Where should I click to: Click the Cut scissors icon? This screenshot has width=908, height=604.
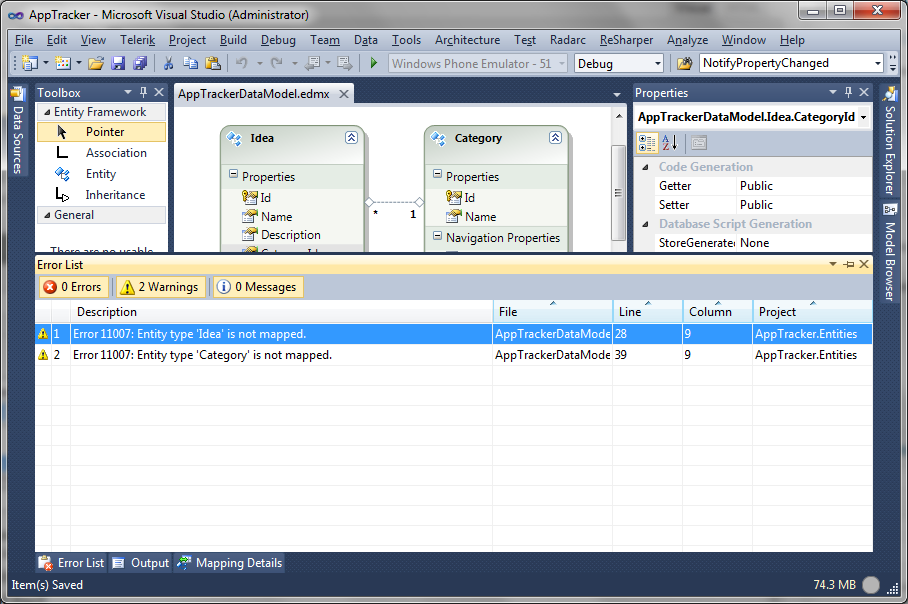pyautogui.click(x=169, y=63)
